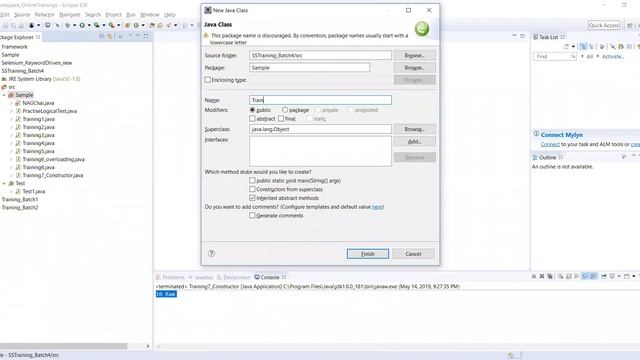This screenshot has width=640, height=360.
Task: Click the External Tools run icon
Action: pos(111,25)
